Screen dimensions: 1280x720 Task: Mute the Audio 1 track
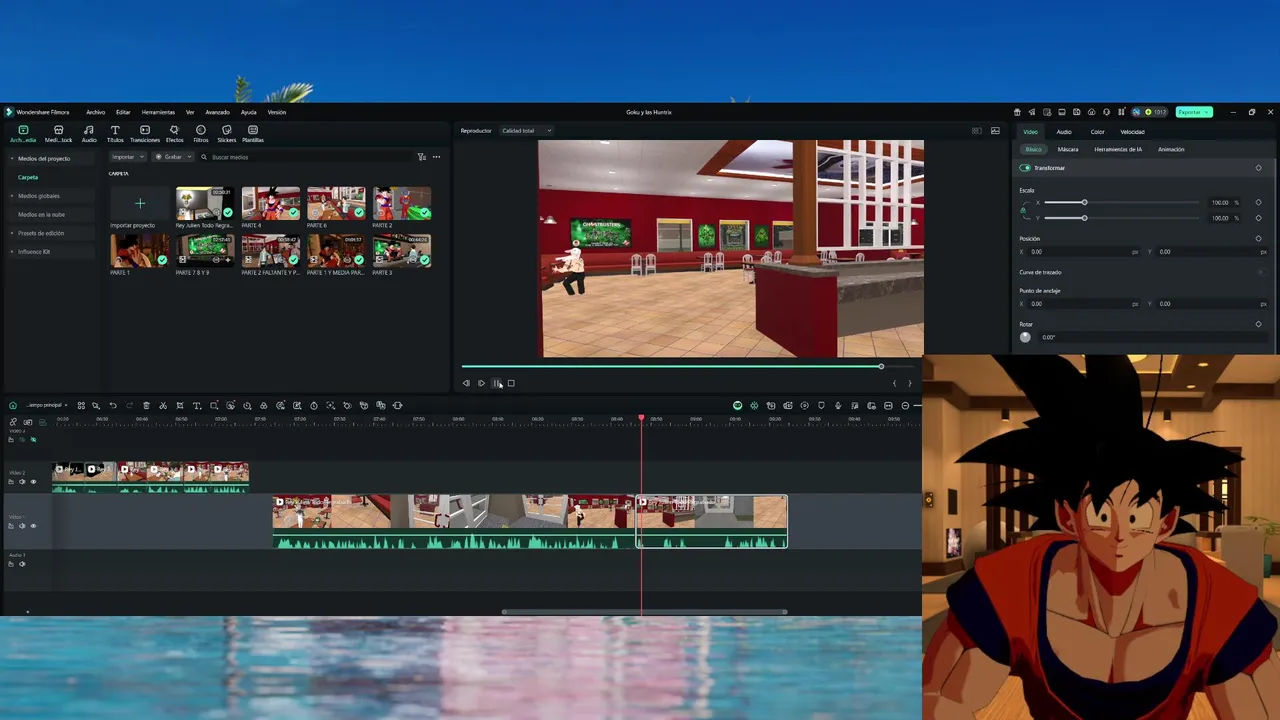[x=22, y=564]
